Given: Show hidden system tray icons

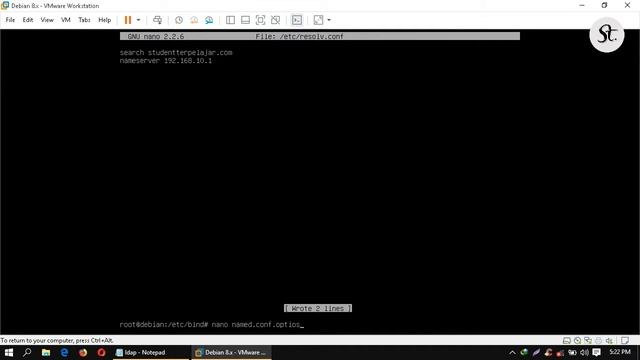Looking at the screenshot, I should click(512, 352).
